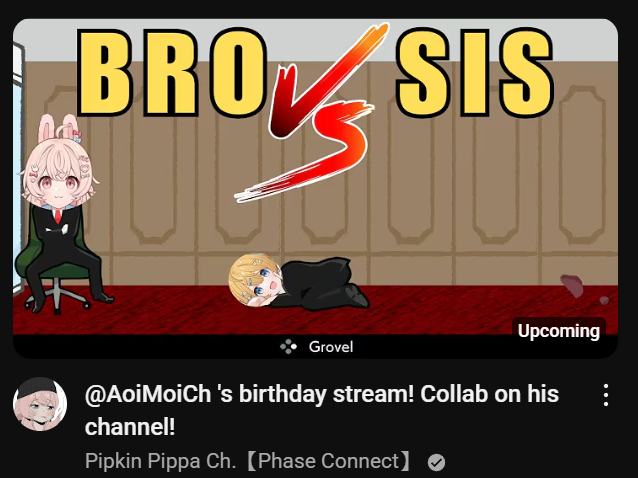
Task: Click the word channel! in the title
Action: (x=130, y=427)
